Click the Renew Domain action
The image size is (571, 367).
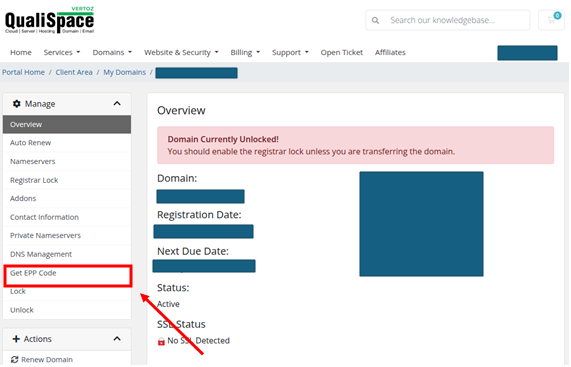click(x=67, y=359)
